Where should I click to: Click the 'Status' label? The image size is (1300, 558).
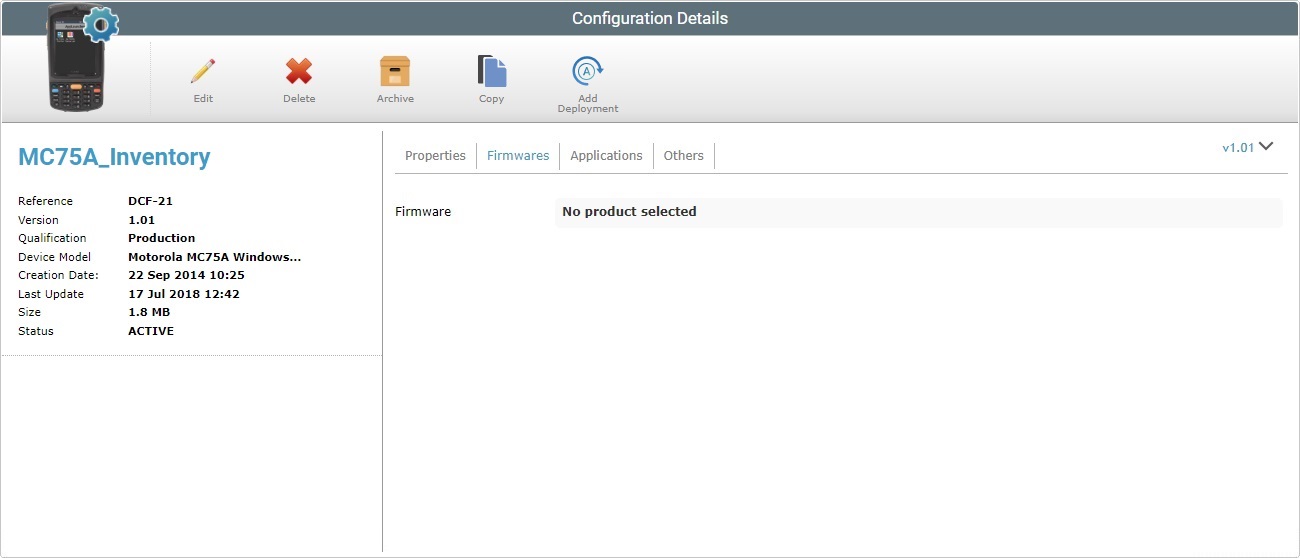pos(36,331)
